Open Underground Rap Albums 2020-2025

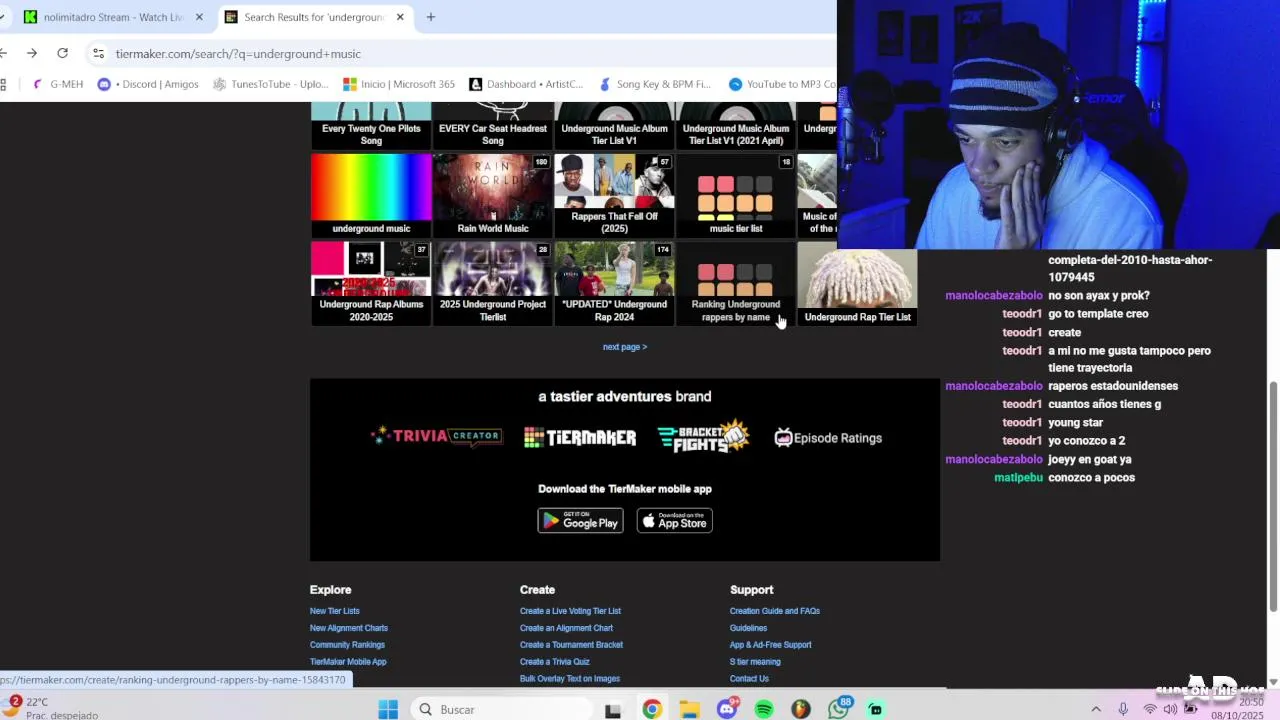tap(371, 283)
